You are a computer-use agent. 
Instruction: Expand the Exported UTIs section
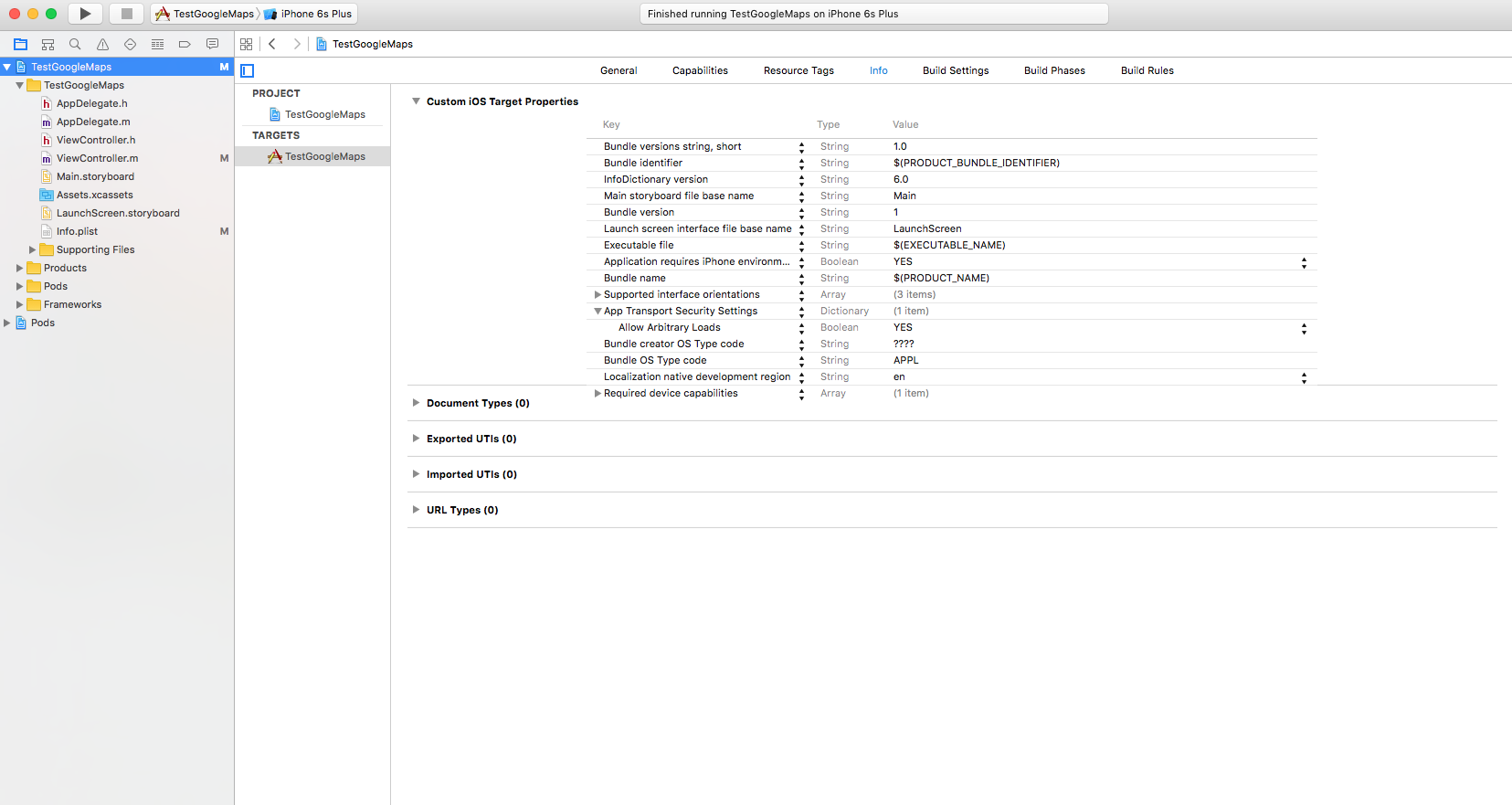[x=416, y=439]
